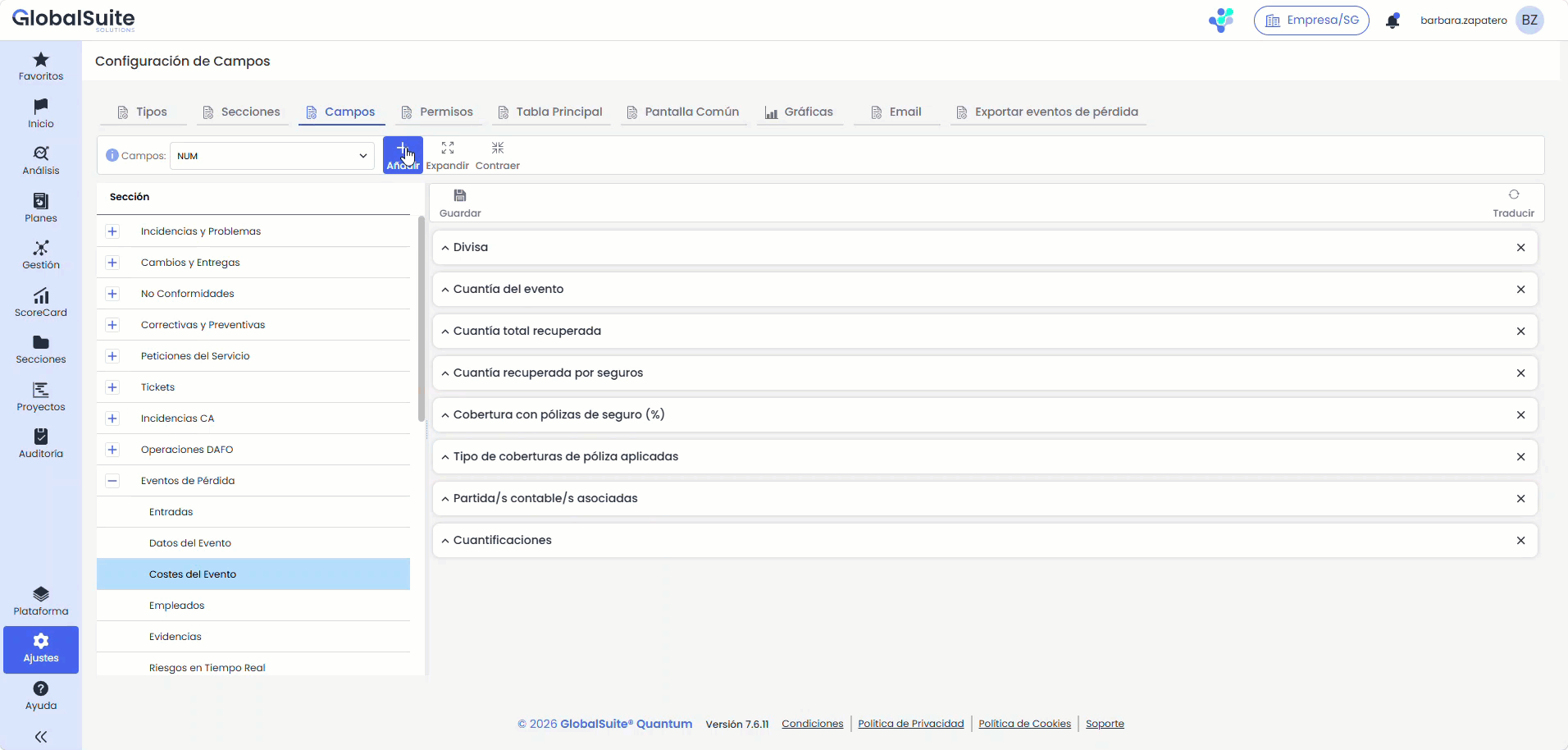Expand No Conformidades tree node
Screen dimensions: 1568x750
click(x=112, y=294)
